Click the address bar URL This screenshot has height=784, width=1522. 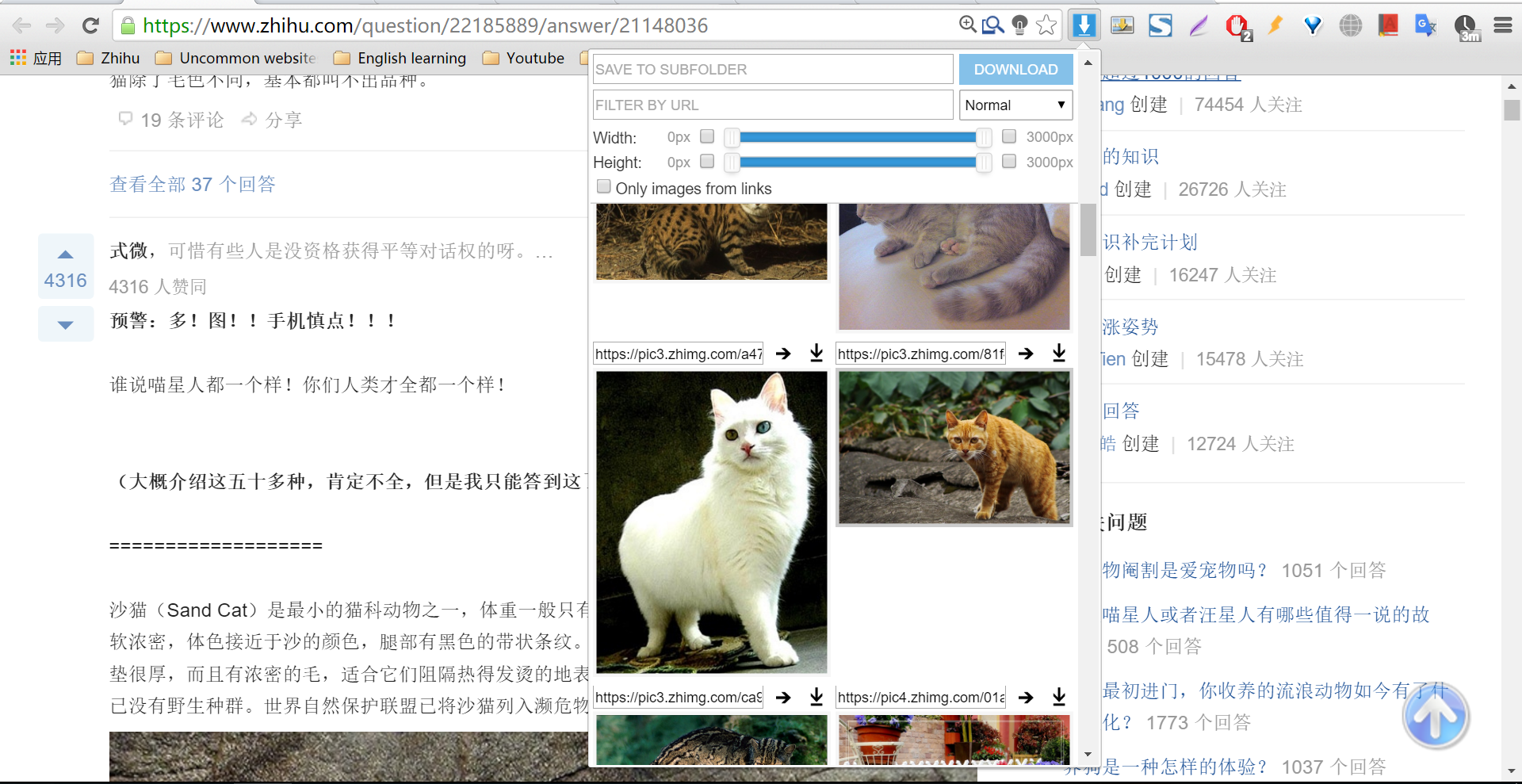pyautogui.click(x=425, y=25)
